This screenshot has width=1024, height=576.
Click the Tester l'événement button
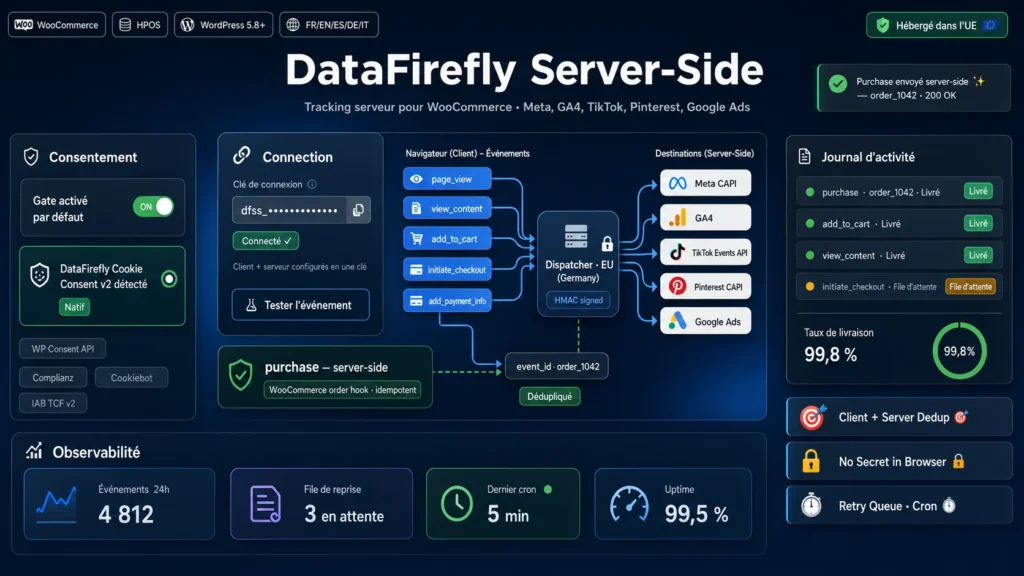pos(300,305)
